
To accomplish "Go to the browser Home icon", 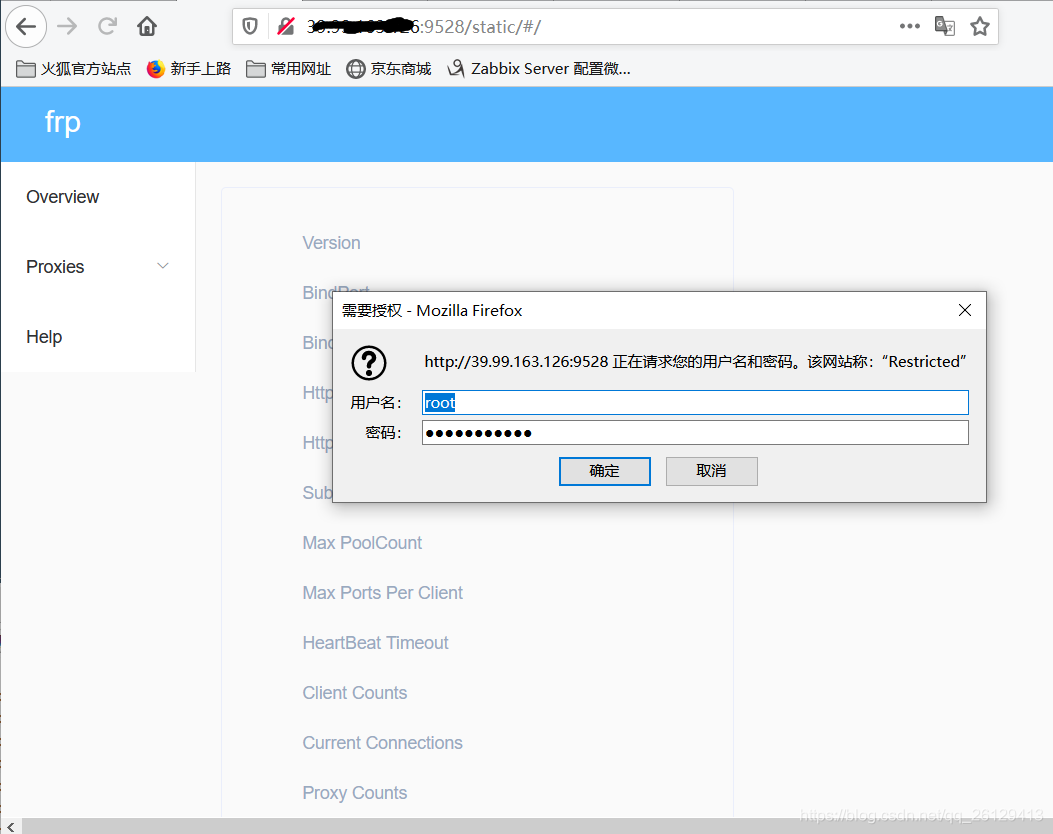I will click(147, 27).
